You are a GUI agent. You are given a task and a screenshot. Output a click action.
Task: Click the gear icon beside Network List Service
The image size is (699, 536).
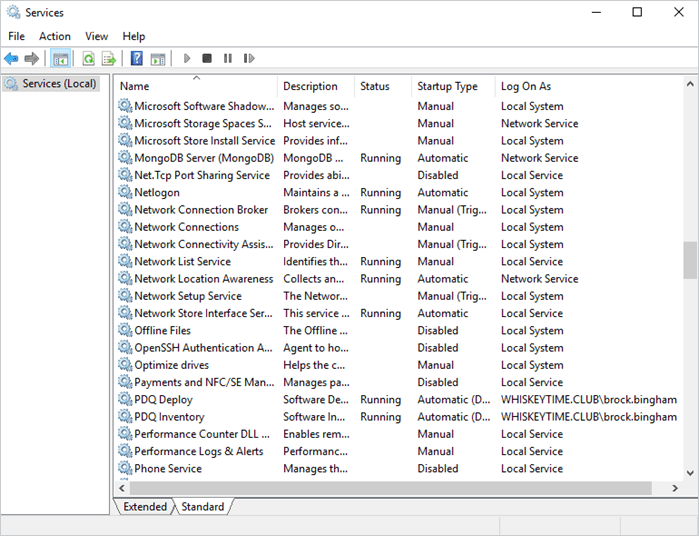[x=125, y=261]
